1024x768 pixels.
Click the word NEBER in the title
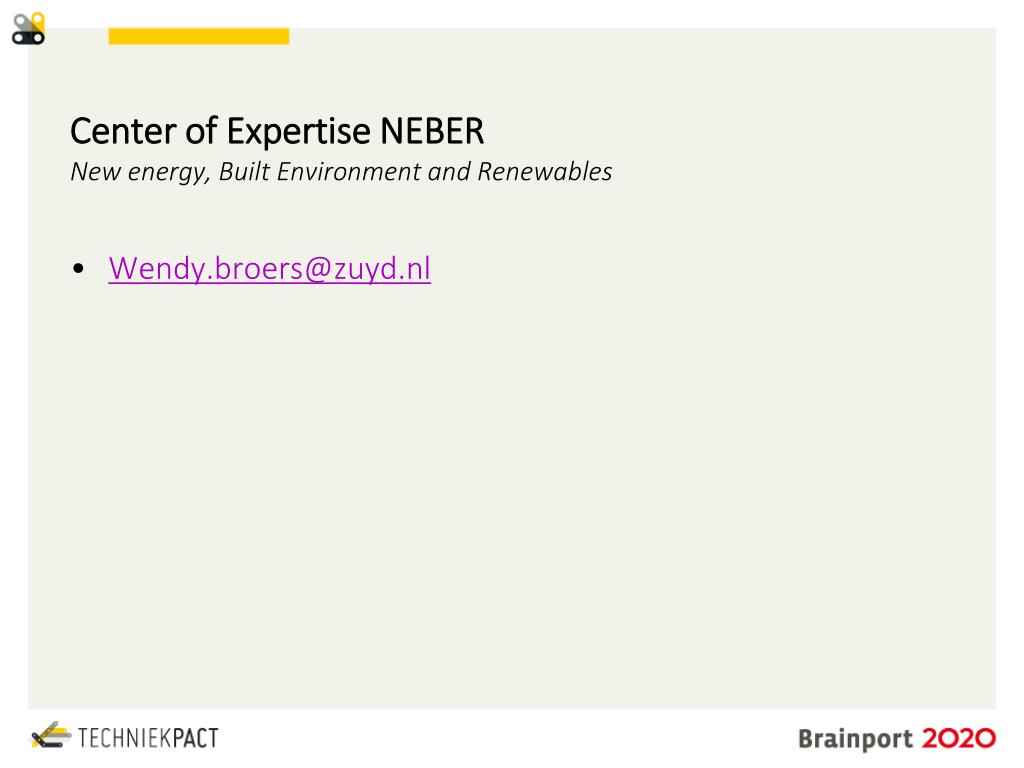click(432, 131)
